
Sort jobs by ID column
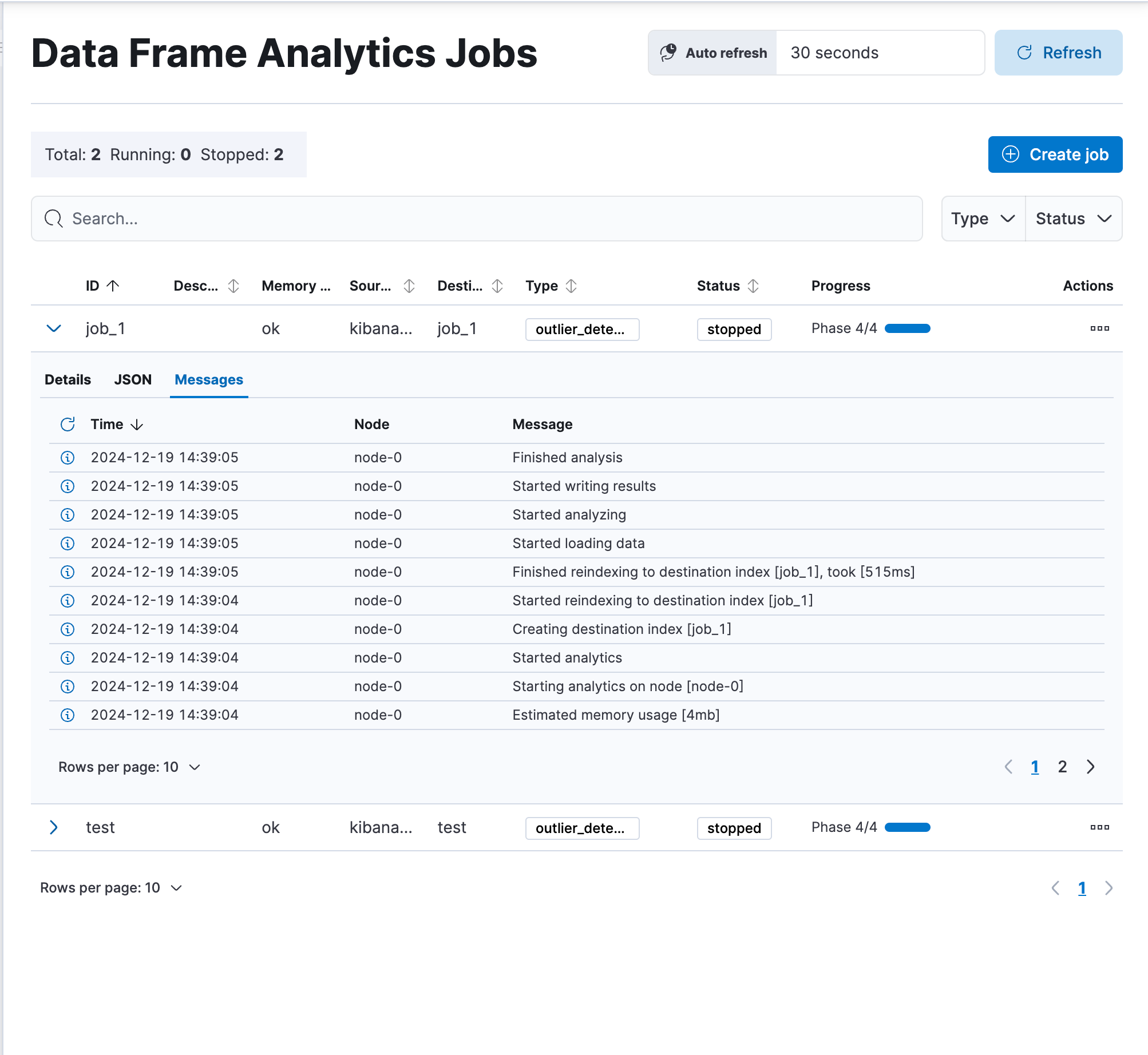pyautogui.click(x=102, y=285)
